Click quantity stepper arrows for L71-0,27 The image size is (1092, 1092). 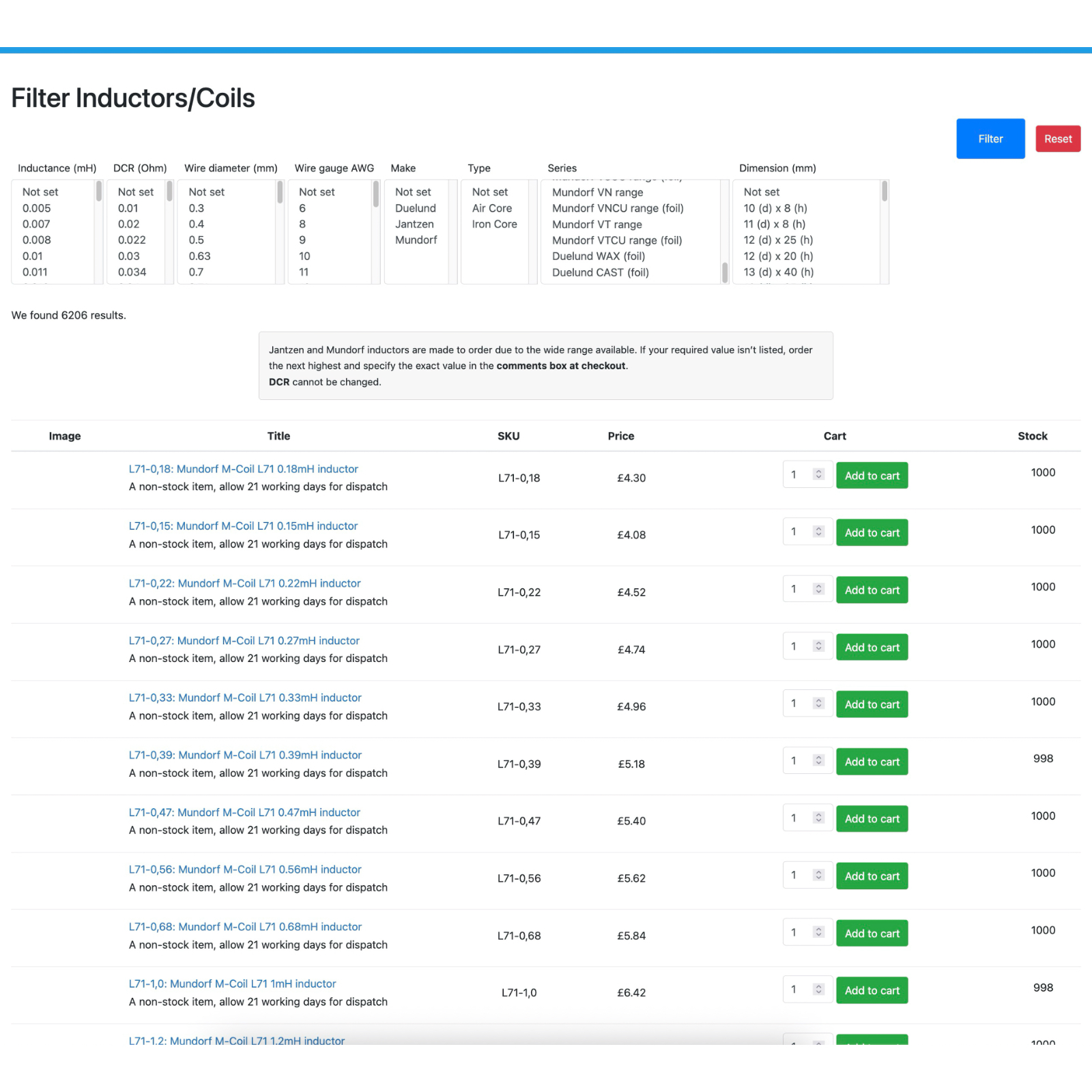pyautogui.click(x=818, y=646)
